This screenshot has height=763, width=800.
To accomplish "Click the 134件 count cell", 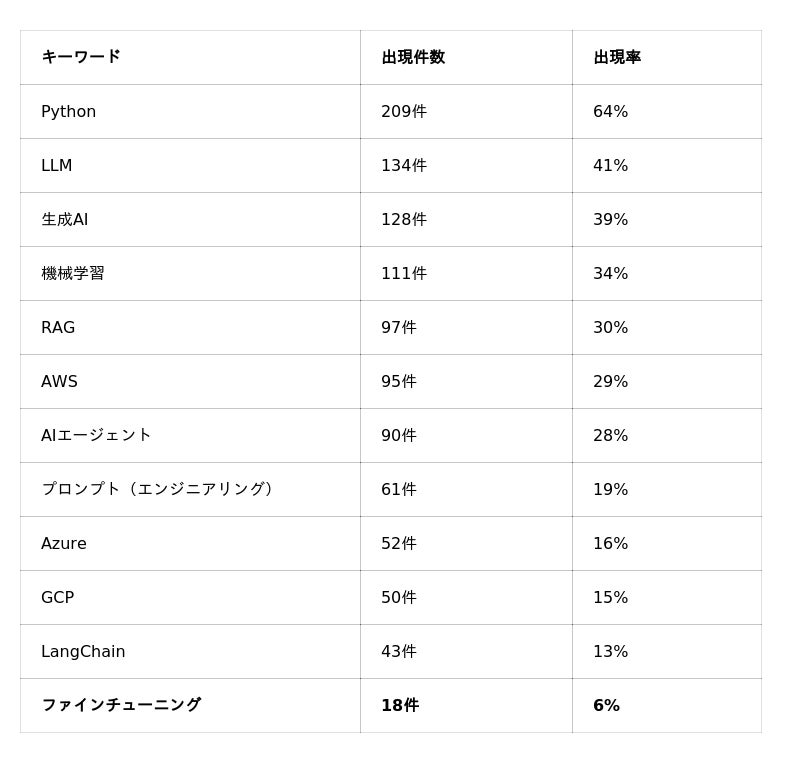I will coord(466,165).
